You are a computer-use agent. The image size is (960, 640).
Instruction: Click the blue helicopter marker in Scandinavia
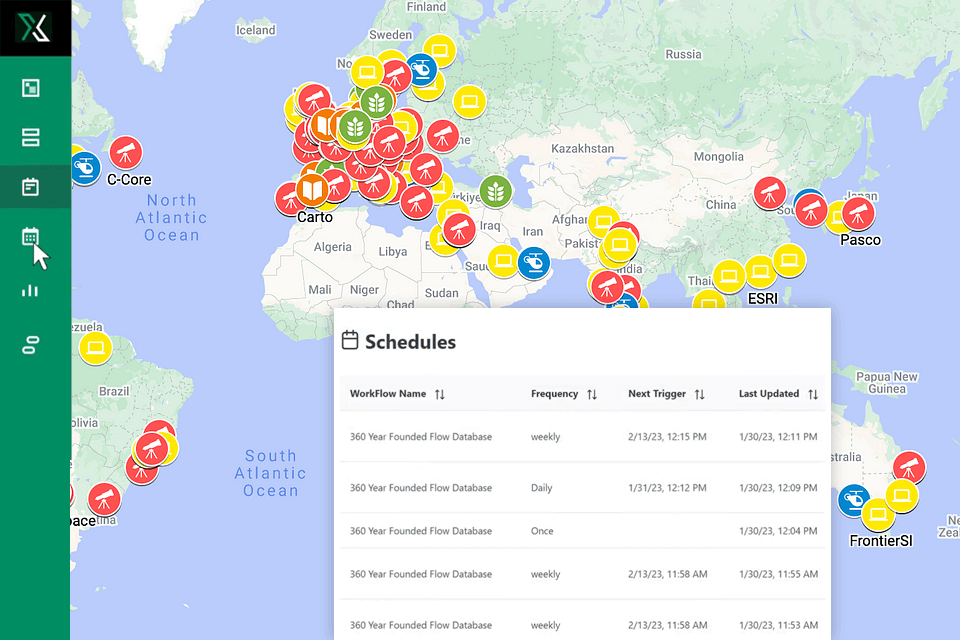pos(422,70)
